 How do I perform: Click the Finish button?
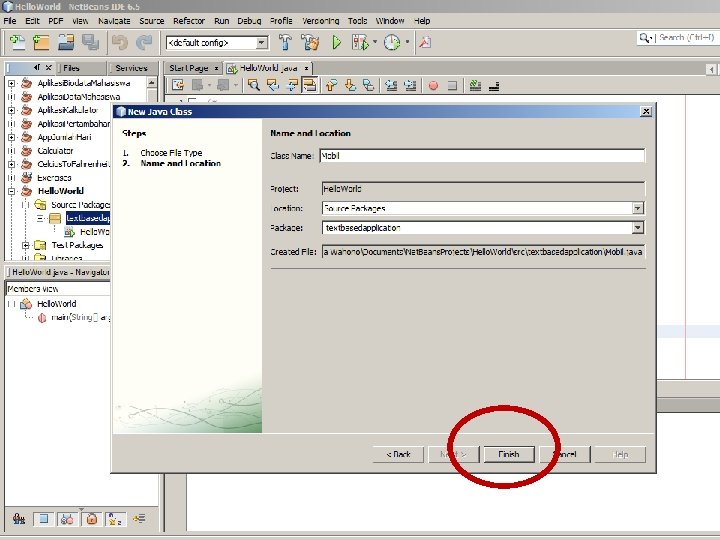click(509, 454)
